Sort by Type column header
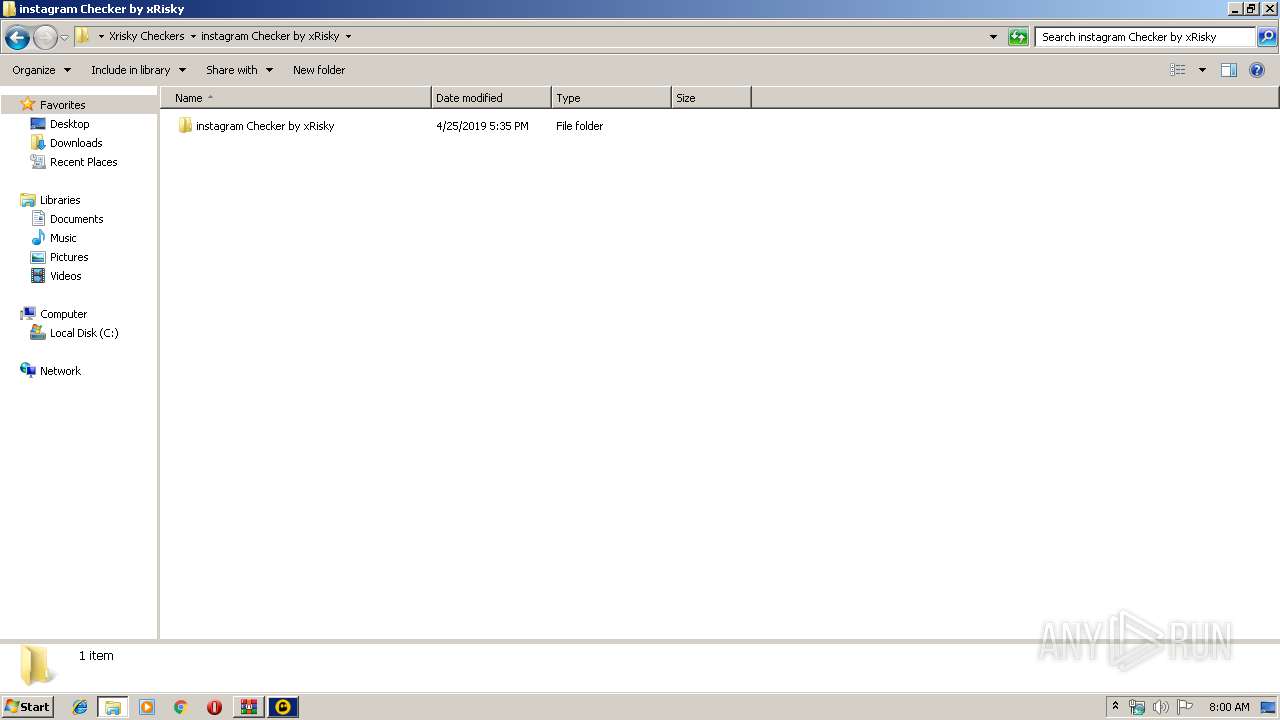The image size is (1280, 720). point(611,98)
